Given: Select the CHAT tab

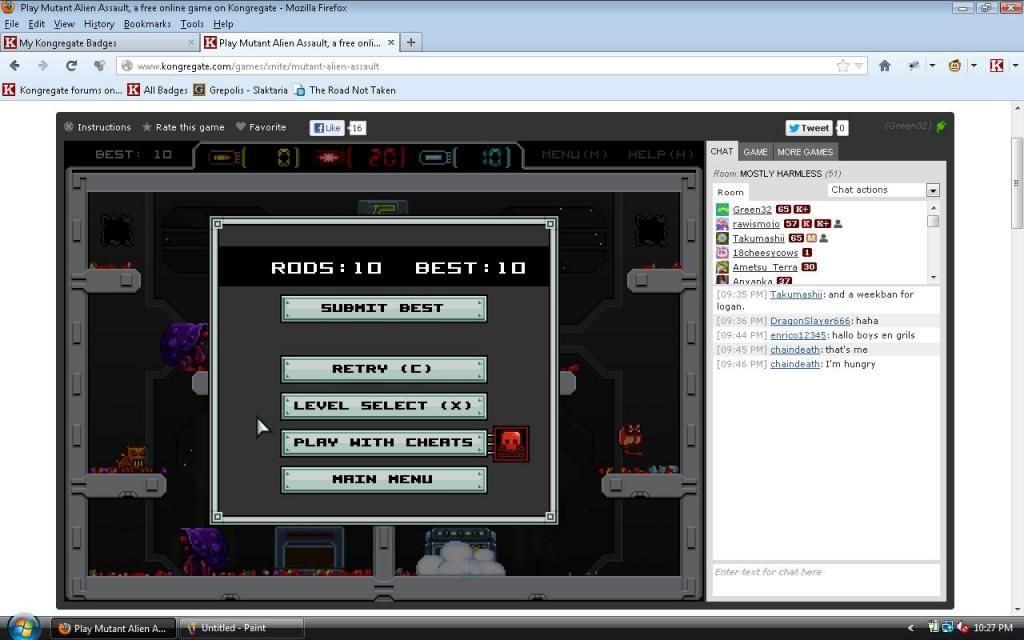Looking at the screenshot, I should [x=722, y=152].
